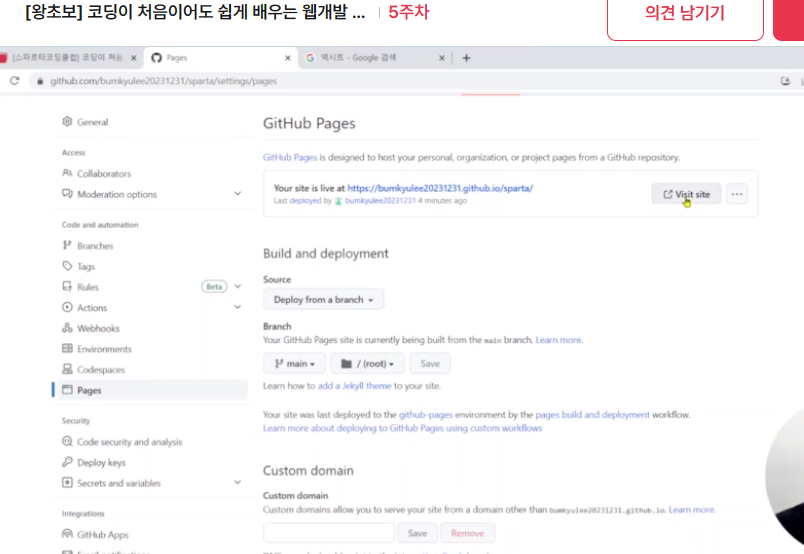Click the install/download icon in address bar
The image size is (804, 554).
coord(785,81)
